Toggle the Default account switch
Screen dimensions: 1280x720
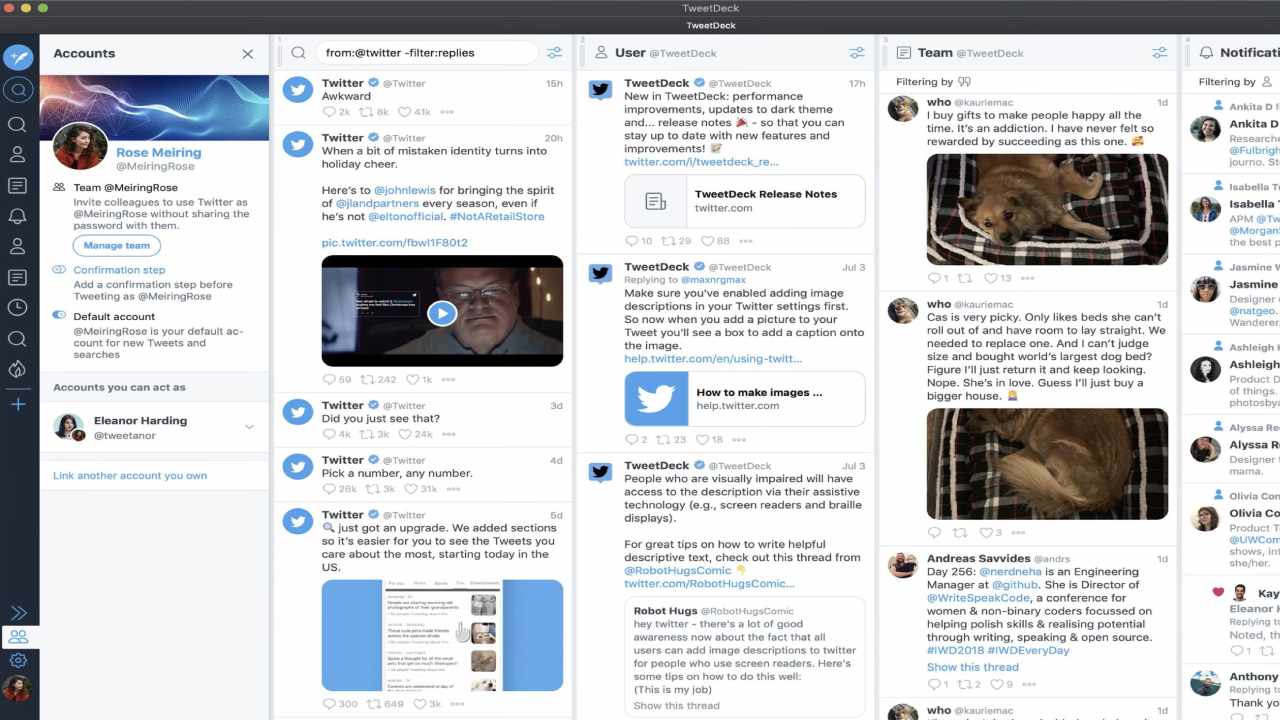coord(60,316)
